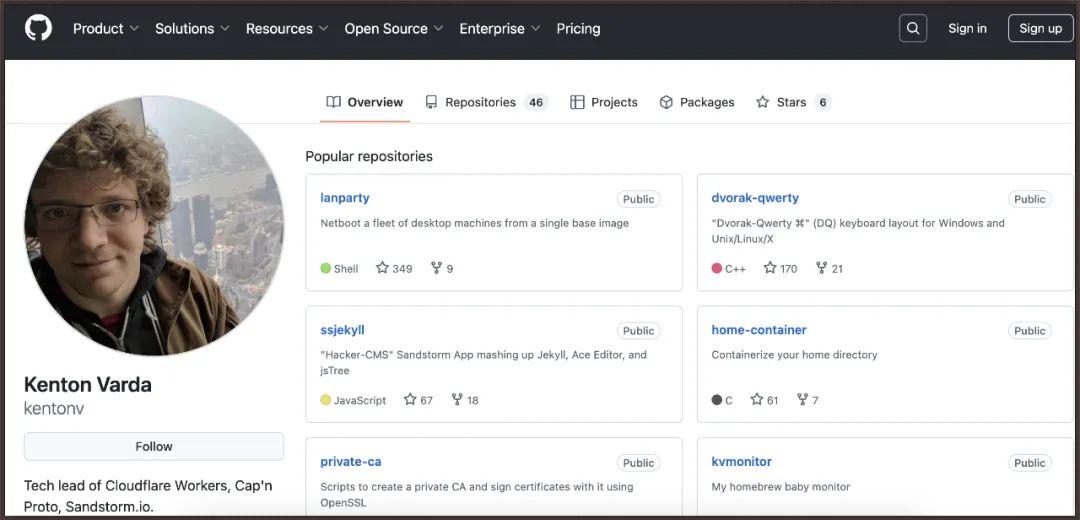
Task: Expand the Product dropdown menu
Action: point(105,29)
